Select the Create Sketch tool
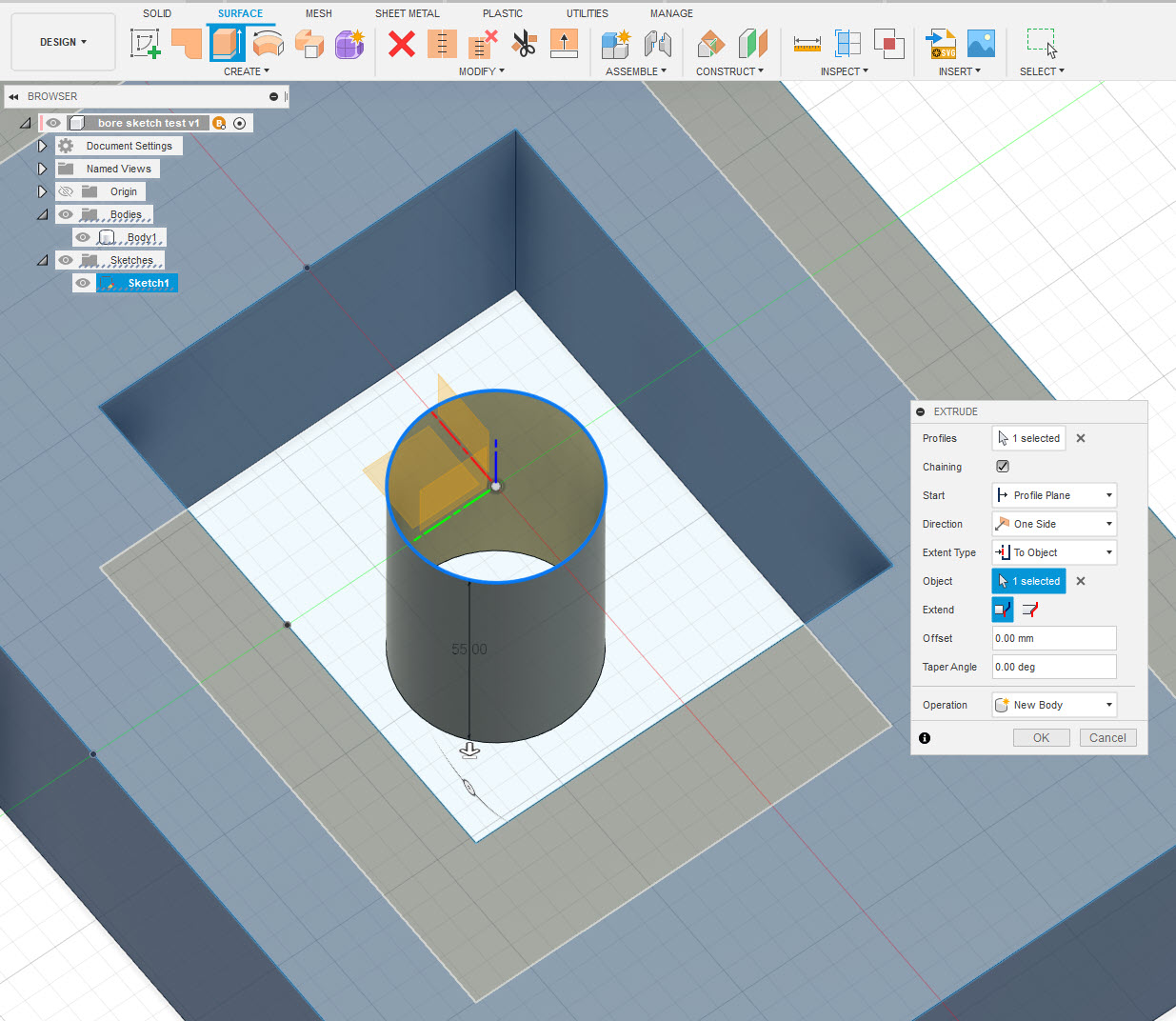Image resolution: width=1176 pixels, height=1021 pixels. pyautogui.click(x=145, y=44)
